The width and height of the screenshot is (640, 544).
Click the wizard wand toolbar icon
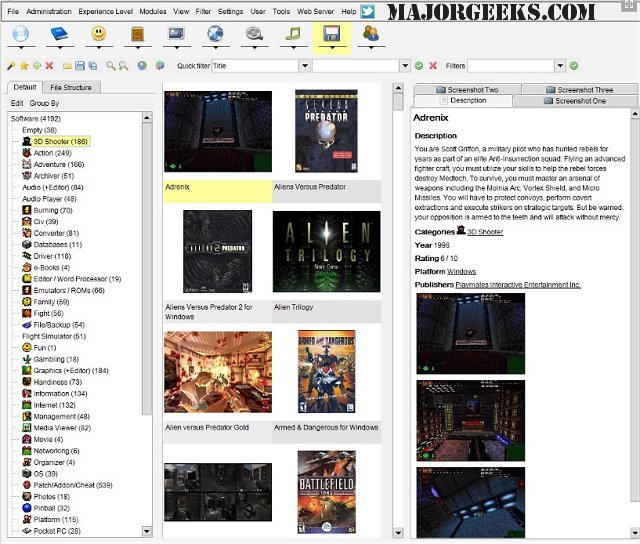point(11,66)
